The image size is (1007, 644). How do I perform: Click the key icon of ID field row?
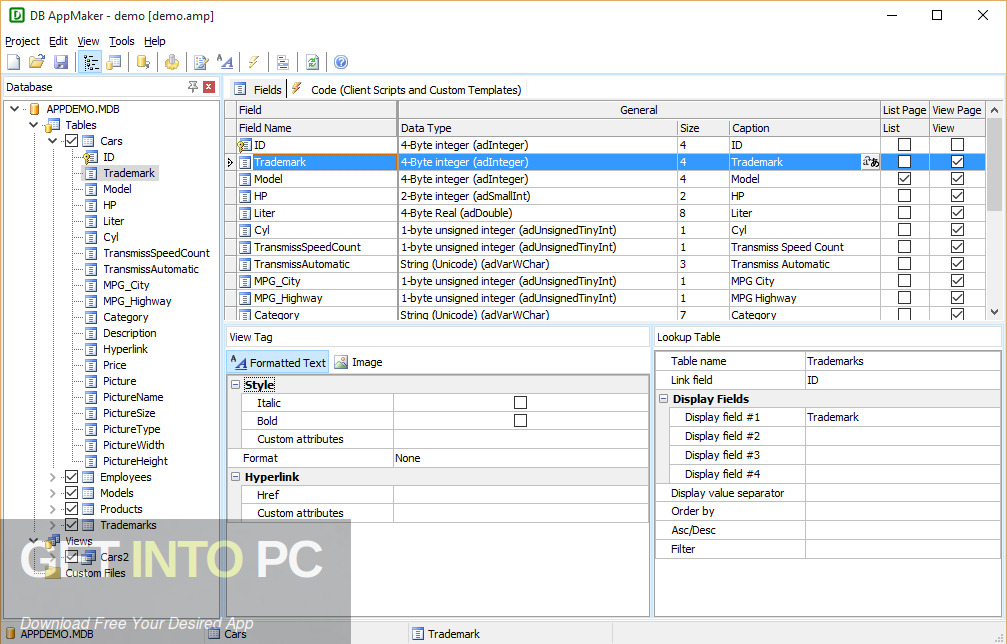[x=245, y=146]
